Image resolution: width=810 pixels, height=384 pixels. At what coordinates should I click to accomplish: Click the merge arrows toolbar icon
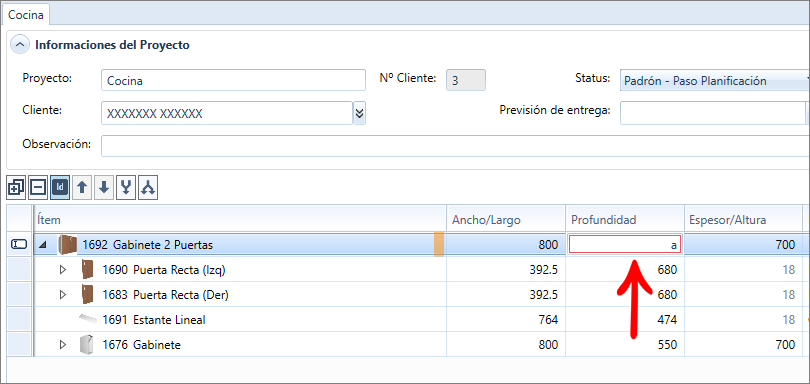(126, 187)
